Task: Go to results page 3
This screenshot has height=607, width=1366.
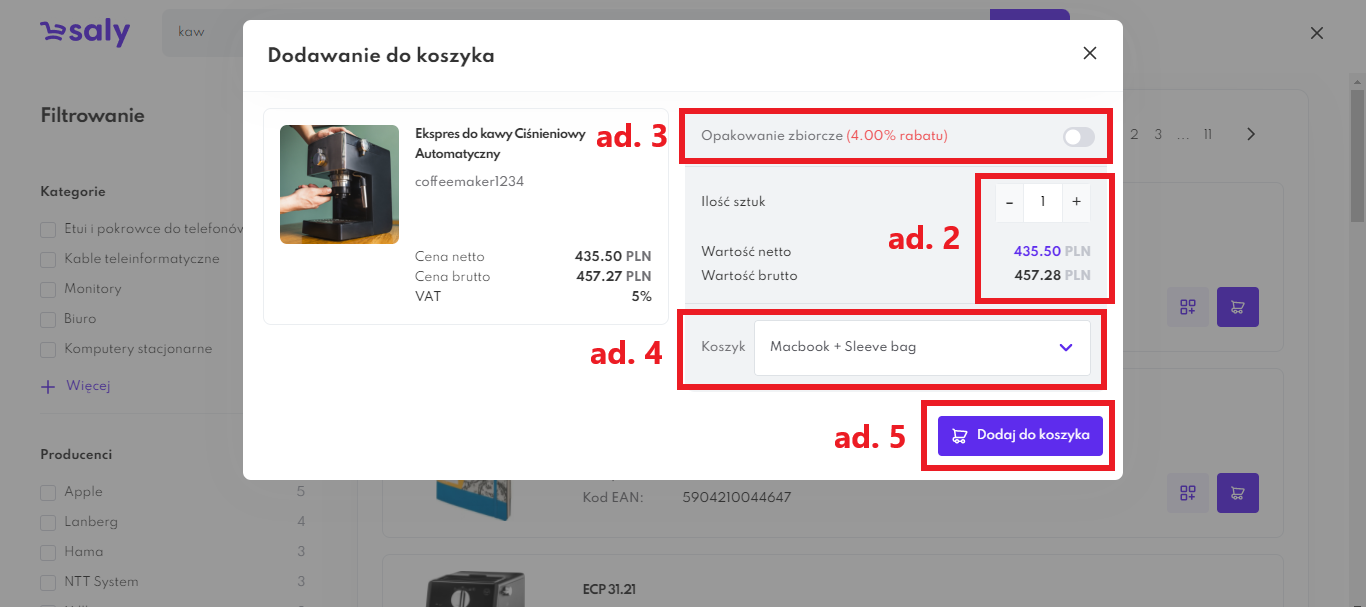Action: 1158,134
